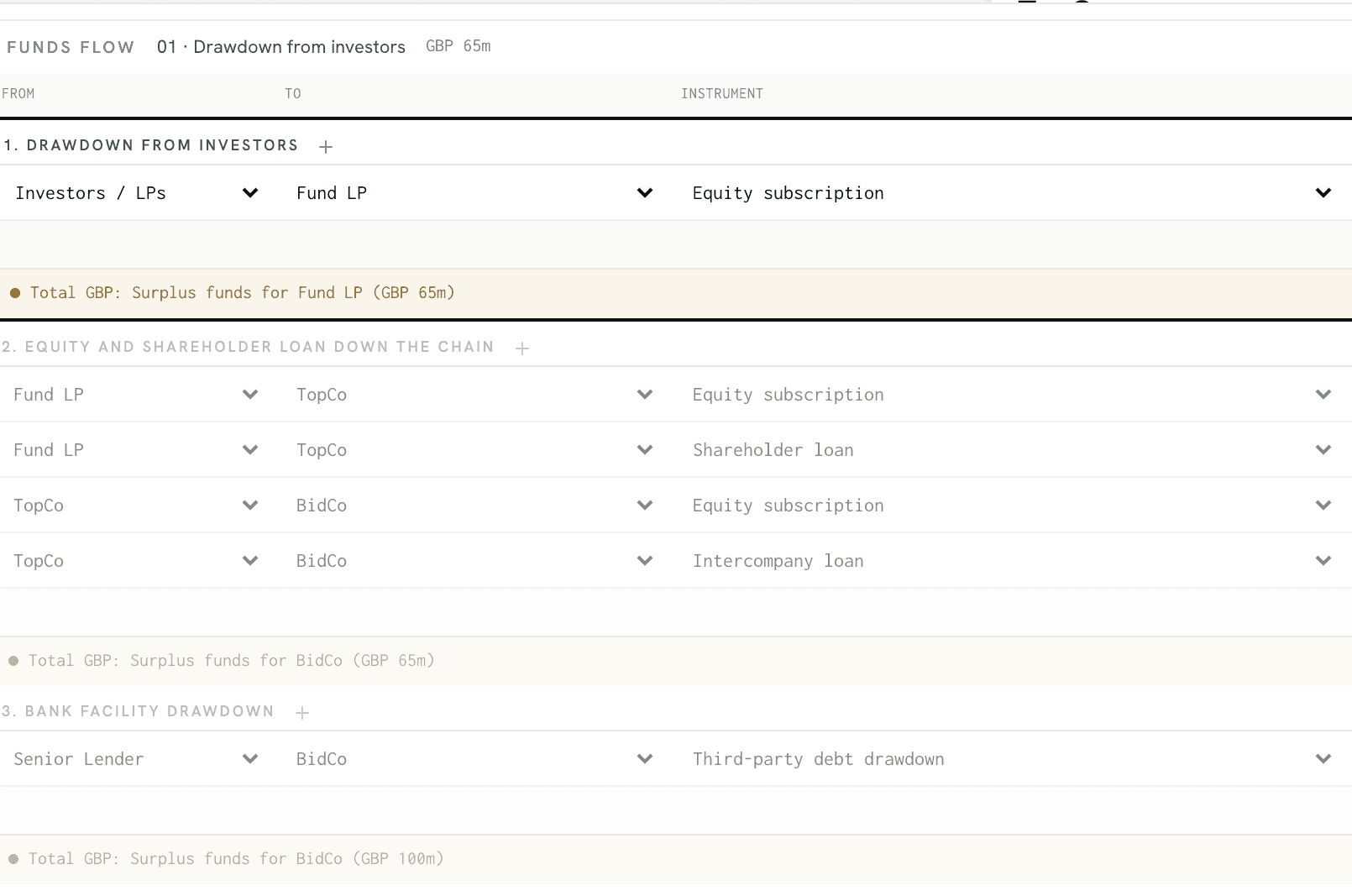
Task: Open BidCo To dropdown in the Intercompany loan row
Action: [474, 561]
